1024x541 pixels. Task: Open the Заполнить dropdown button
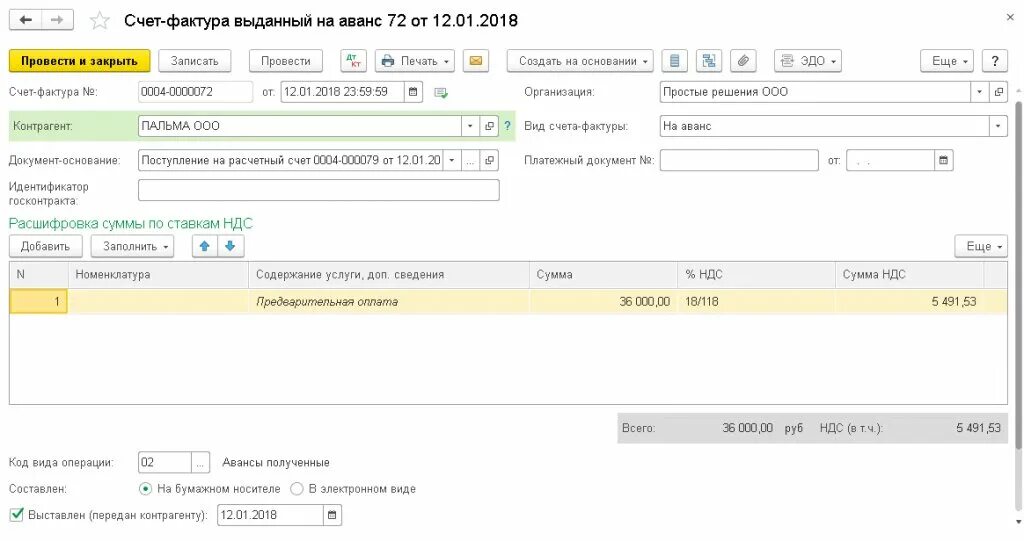[135, 246]
